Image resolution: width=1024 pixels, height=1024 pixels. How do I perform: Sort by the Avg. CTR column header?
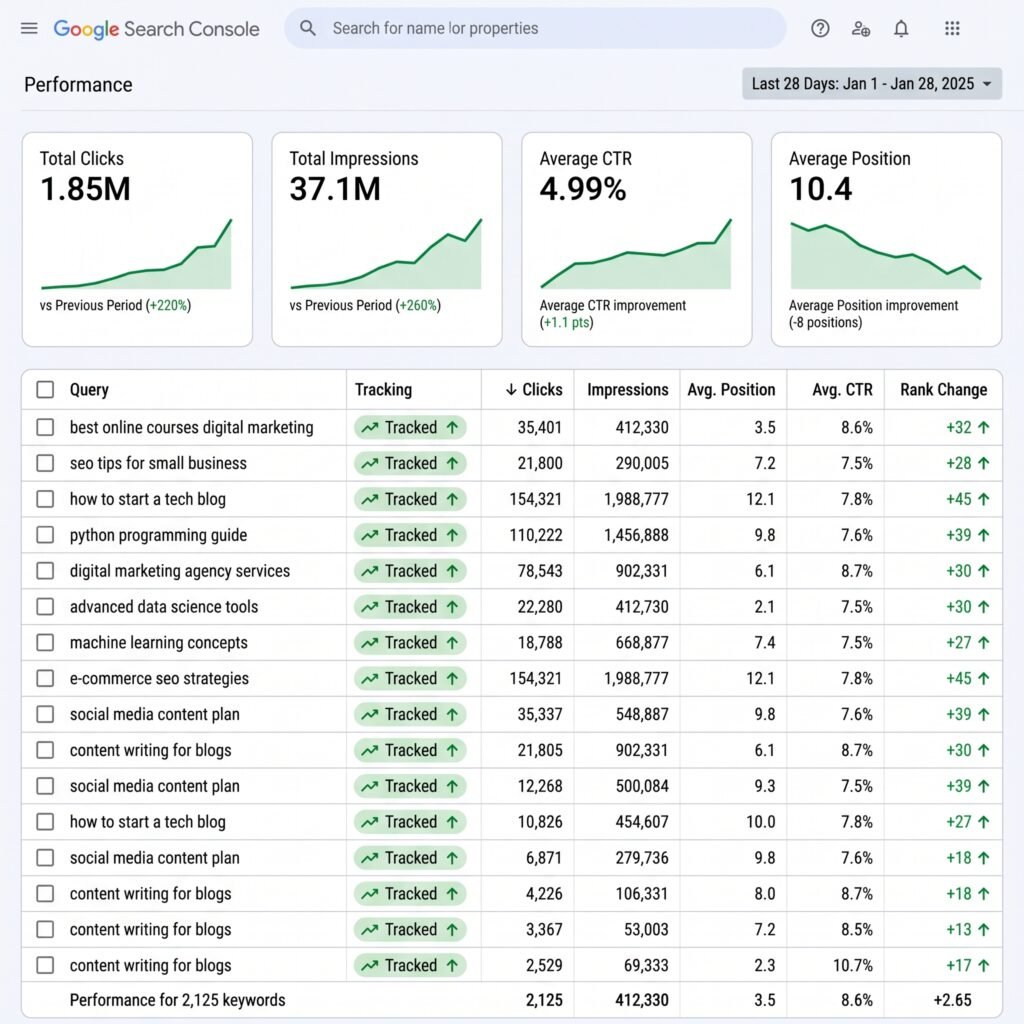[x=842, y=389]
